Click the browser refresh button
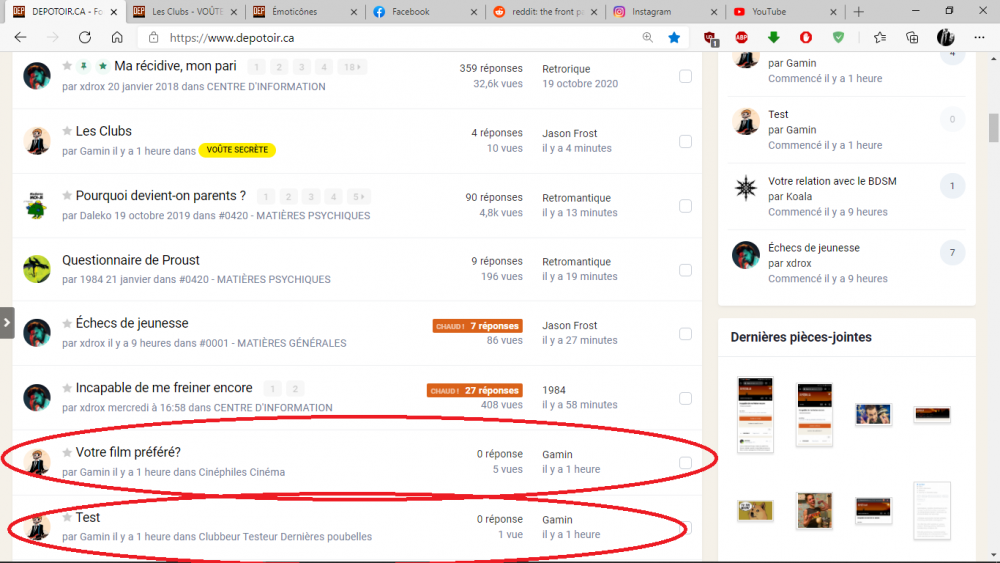Screen dimensions: 1000x563 tap(85, 37)
